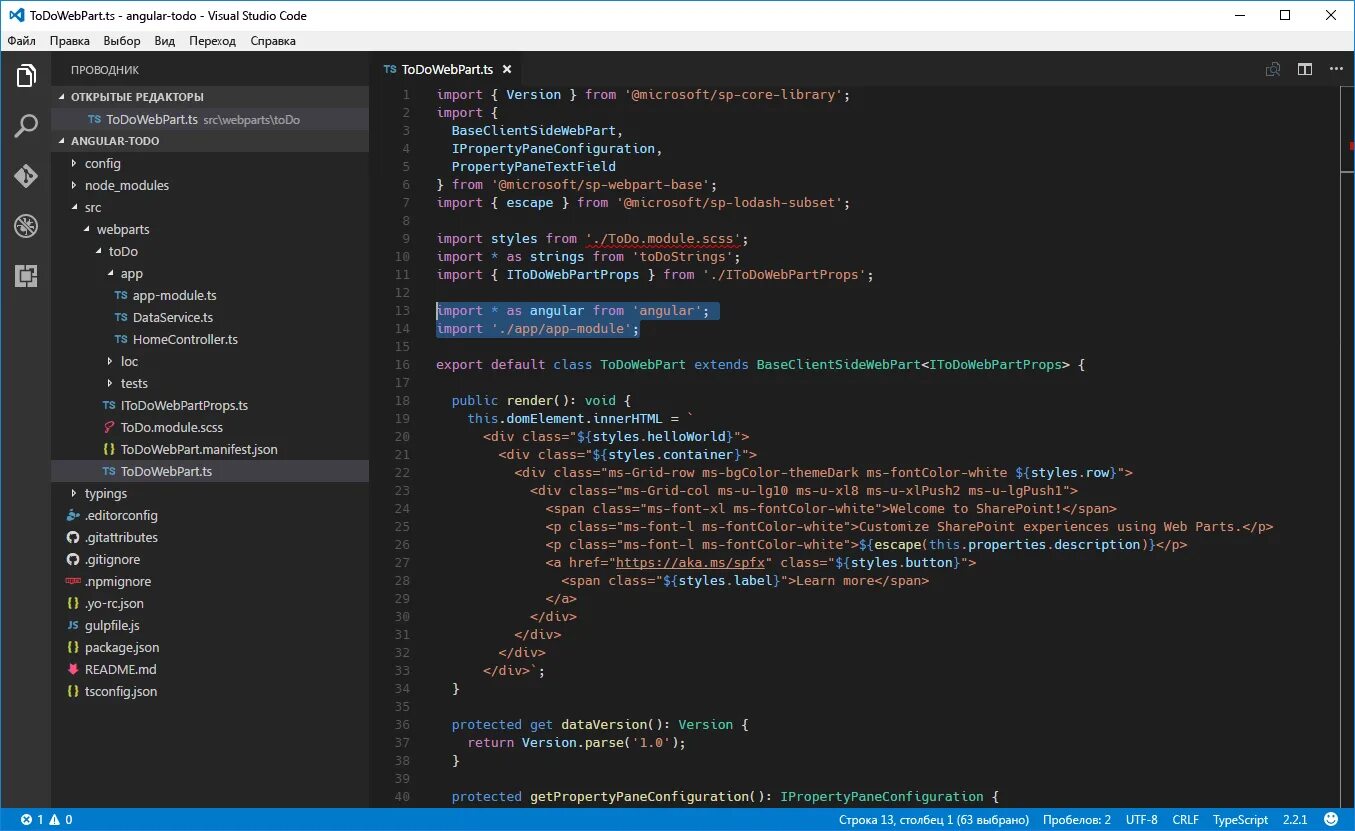The height and width of the screenshot is (831, 1355).
Task: Open the Search view in activity bar
Action: [x=26, y=126]
